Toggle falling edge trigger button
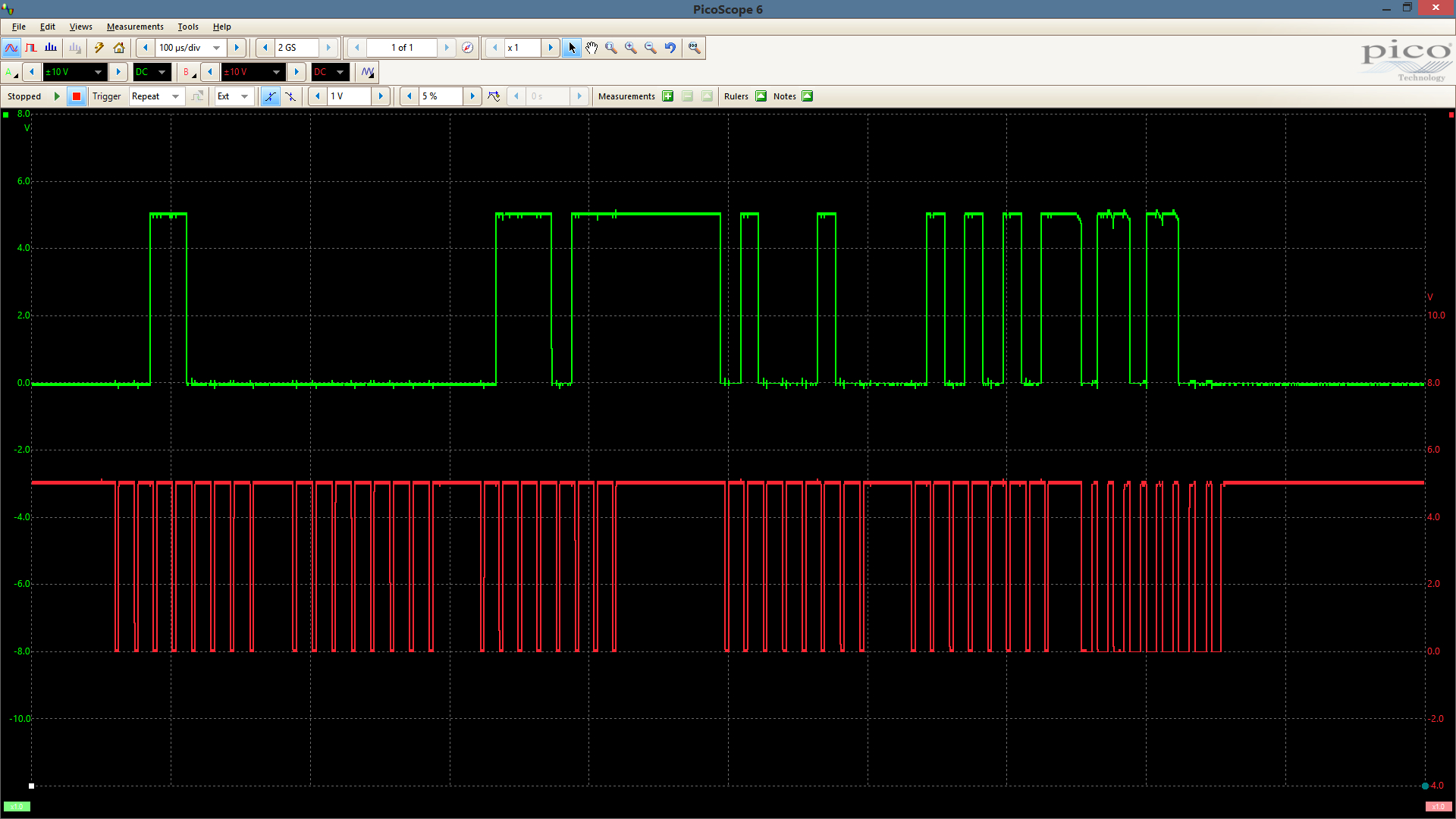The height and width of the screenshot is (819, 1456). point(290,96)
